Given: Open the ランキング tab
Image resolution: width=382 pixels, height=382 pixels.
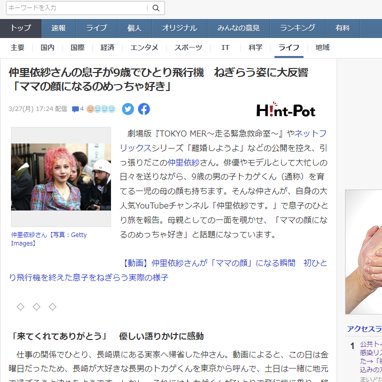Looking at the screenshot, I should (297, 28).
